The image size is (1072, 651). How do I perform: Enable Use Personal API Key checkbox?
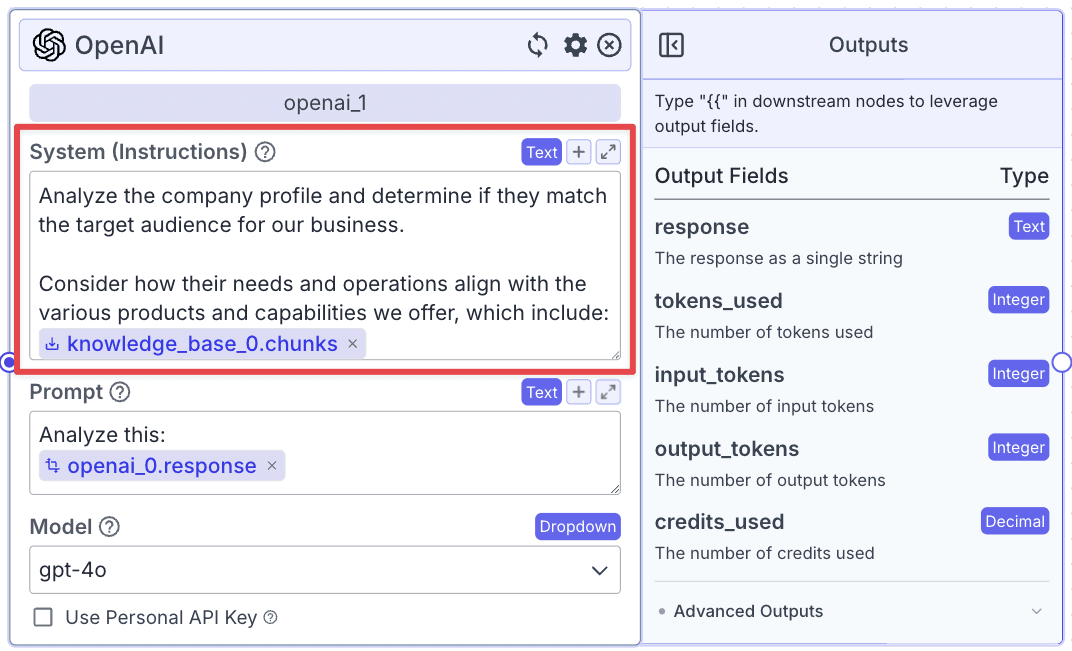pos(43,617)
